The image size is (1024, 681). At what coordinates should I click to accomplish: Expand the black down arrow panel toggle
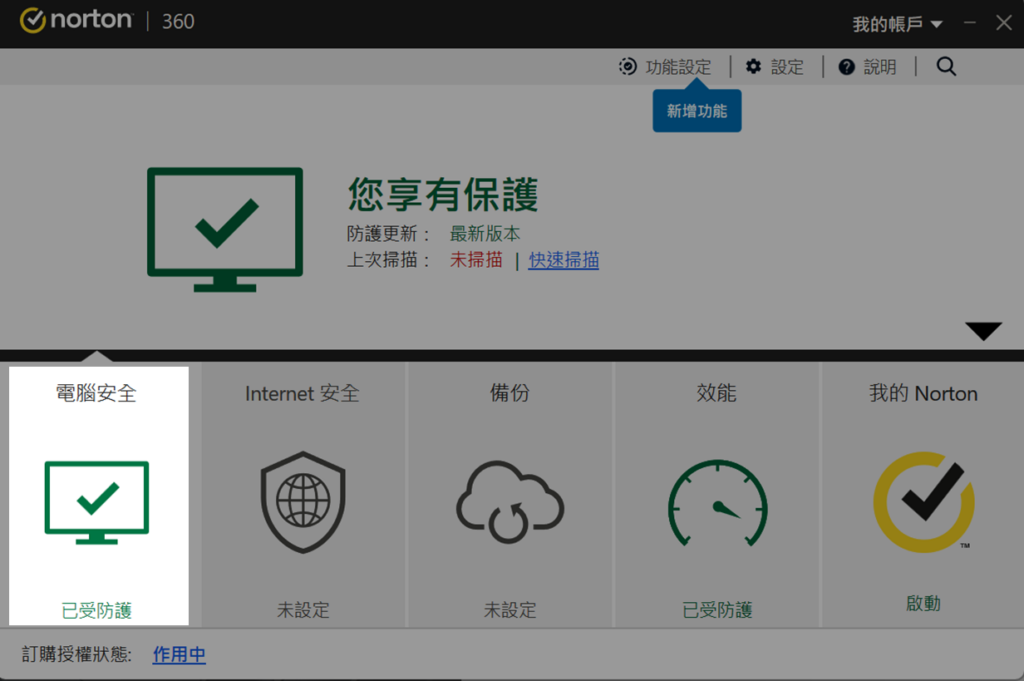pyautogui.click(x=983, y=331)
